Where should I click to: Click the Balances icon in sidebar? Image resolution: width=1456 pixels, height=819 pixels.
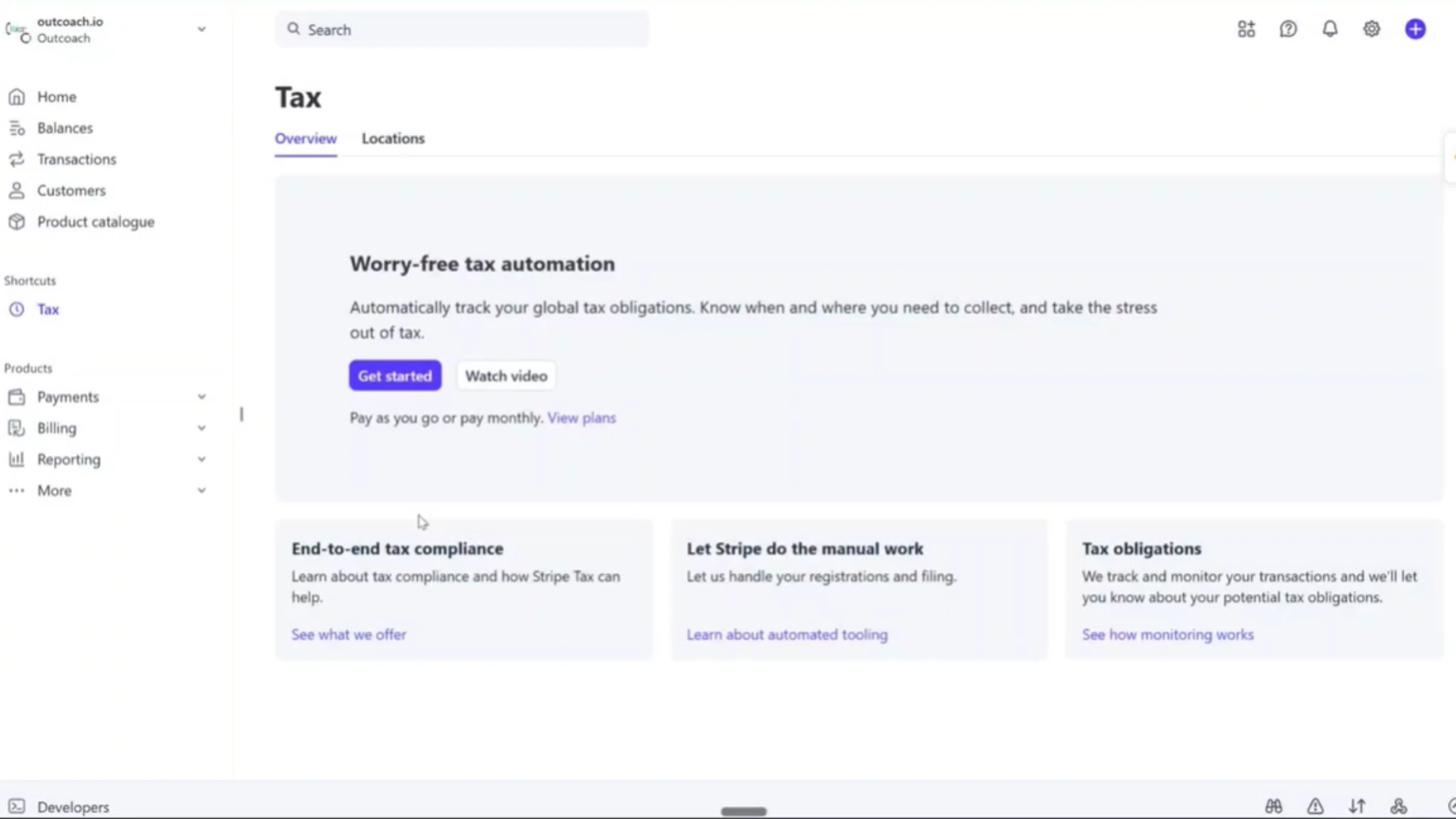click(17, 128)
